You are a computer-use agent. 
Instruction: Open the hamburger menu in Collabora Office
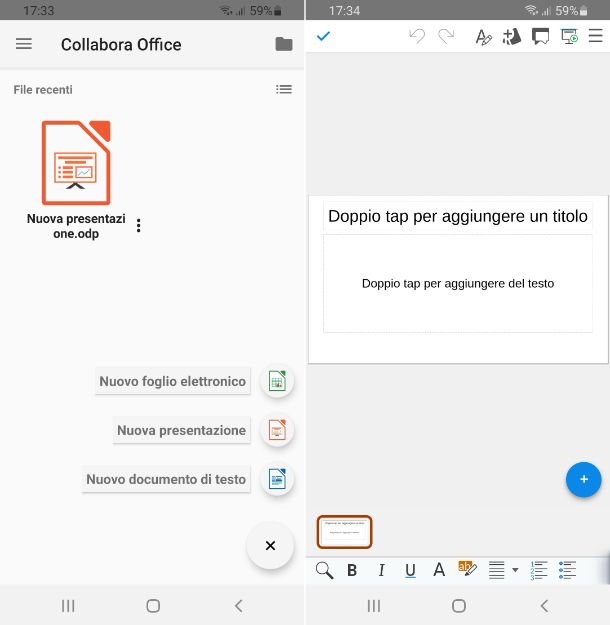pyautogui.click(x=24, y=44)
